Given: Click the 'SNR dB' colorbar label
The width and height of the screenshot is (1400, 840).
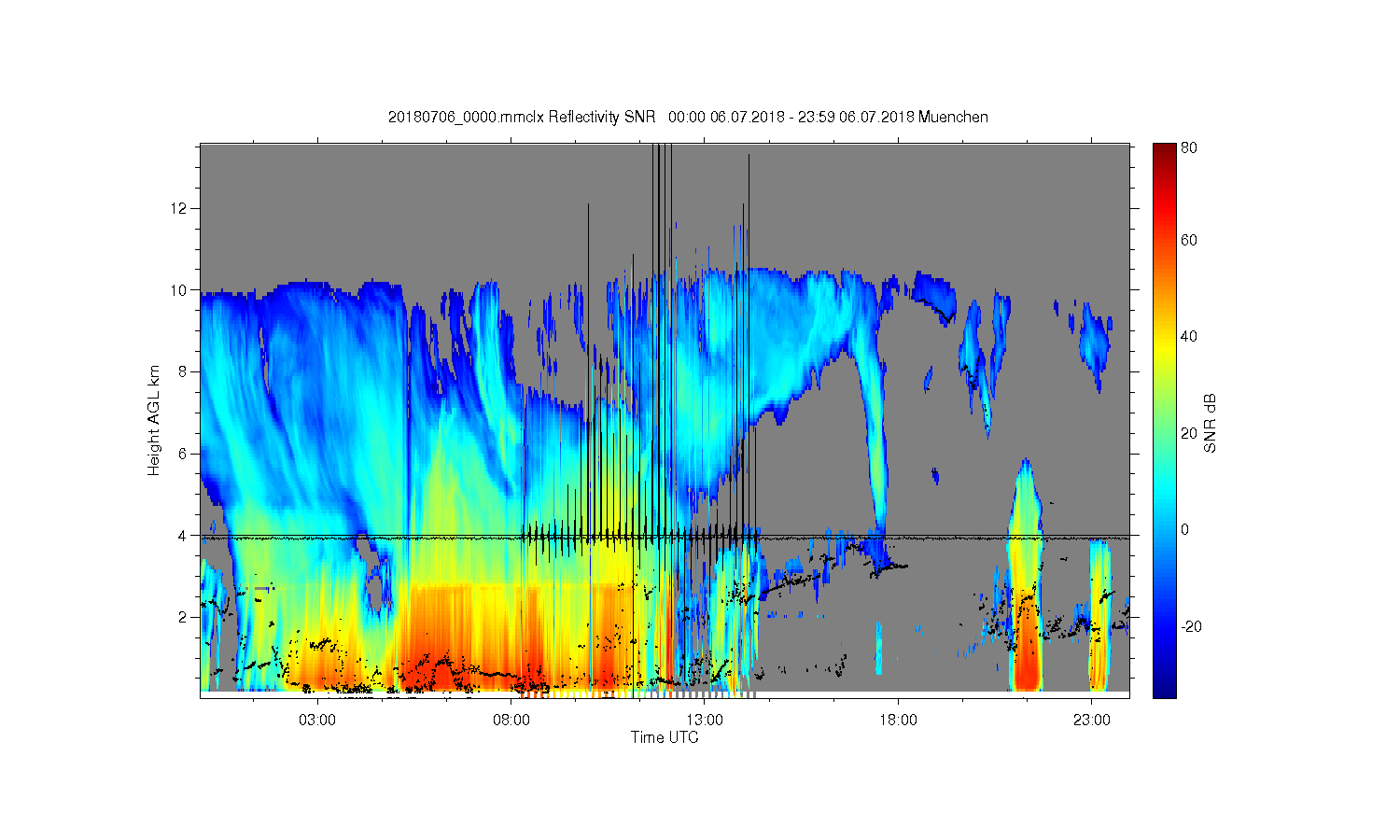Looking at the screenshot, I should tap(1211, 423).
